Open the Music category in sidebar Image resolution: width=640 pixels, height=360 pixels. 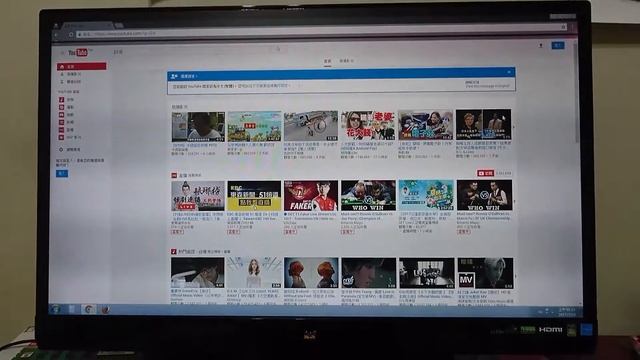coord(67,99)
